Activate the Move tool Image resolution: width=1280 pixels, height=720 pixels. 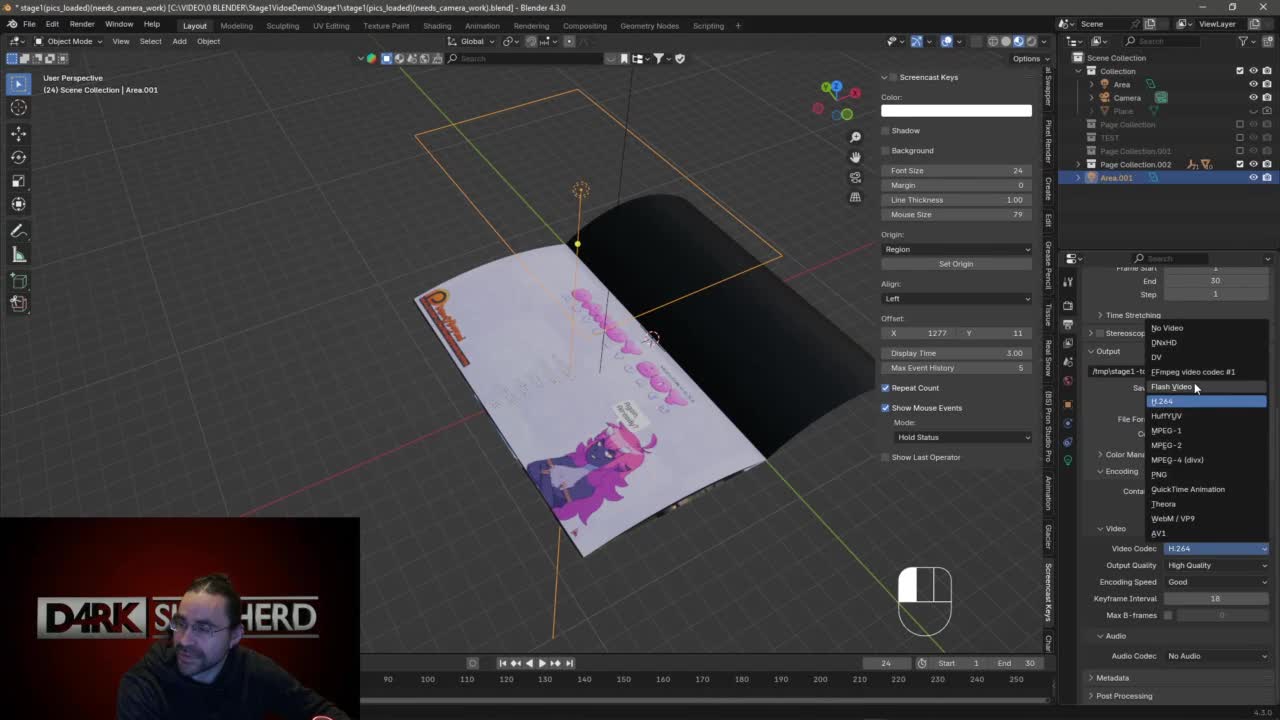pos(18,133)
